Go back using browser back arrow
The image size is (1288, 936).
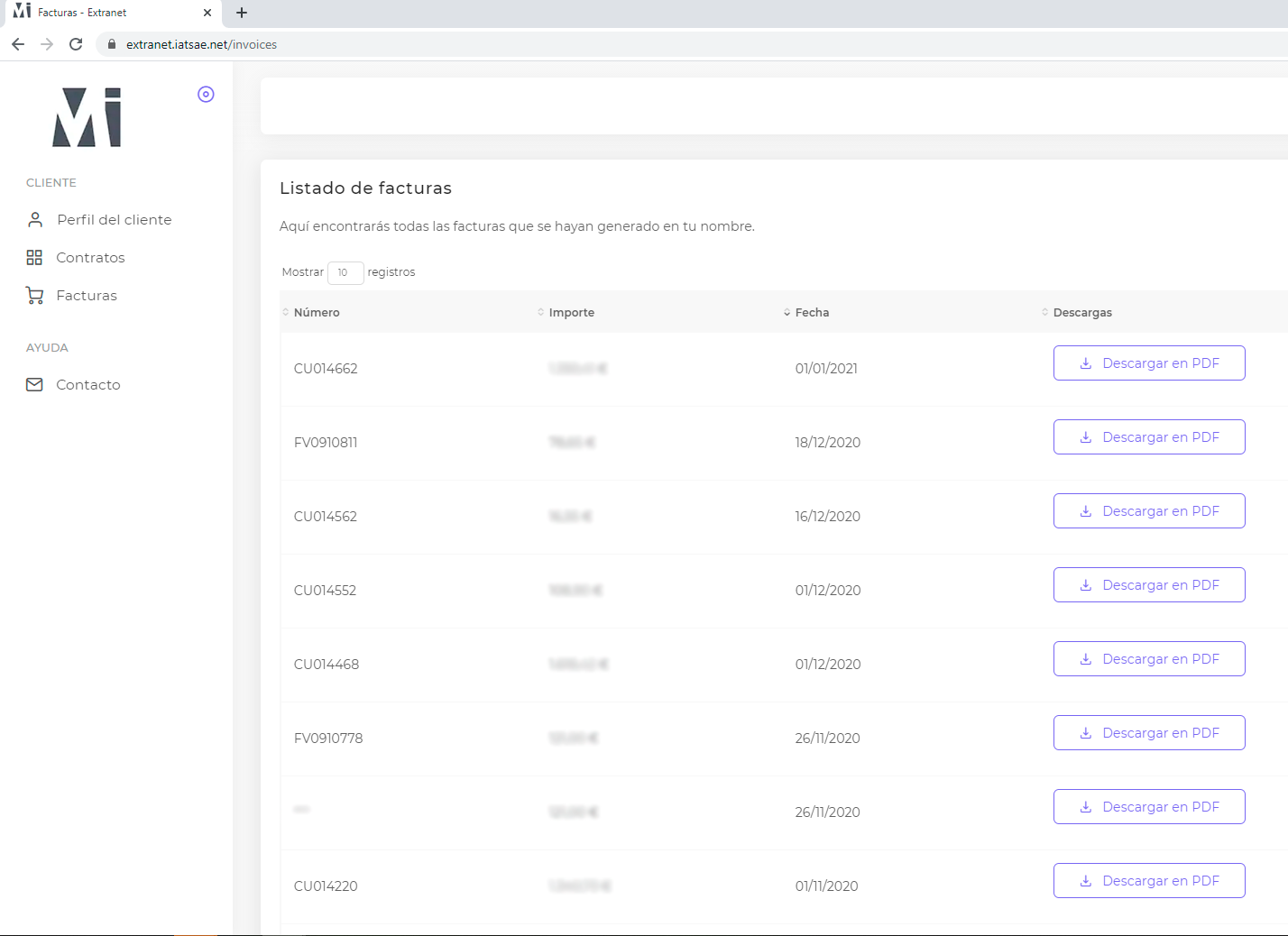(x=18, y=44)
